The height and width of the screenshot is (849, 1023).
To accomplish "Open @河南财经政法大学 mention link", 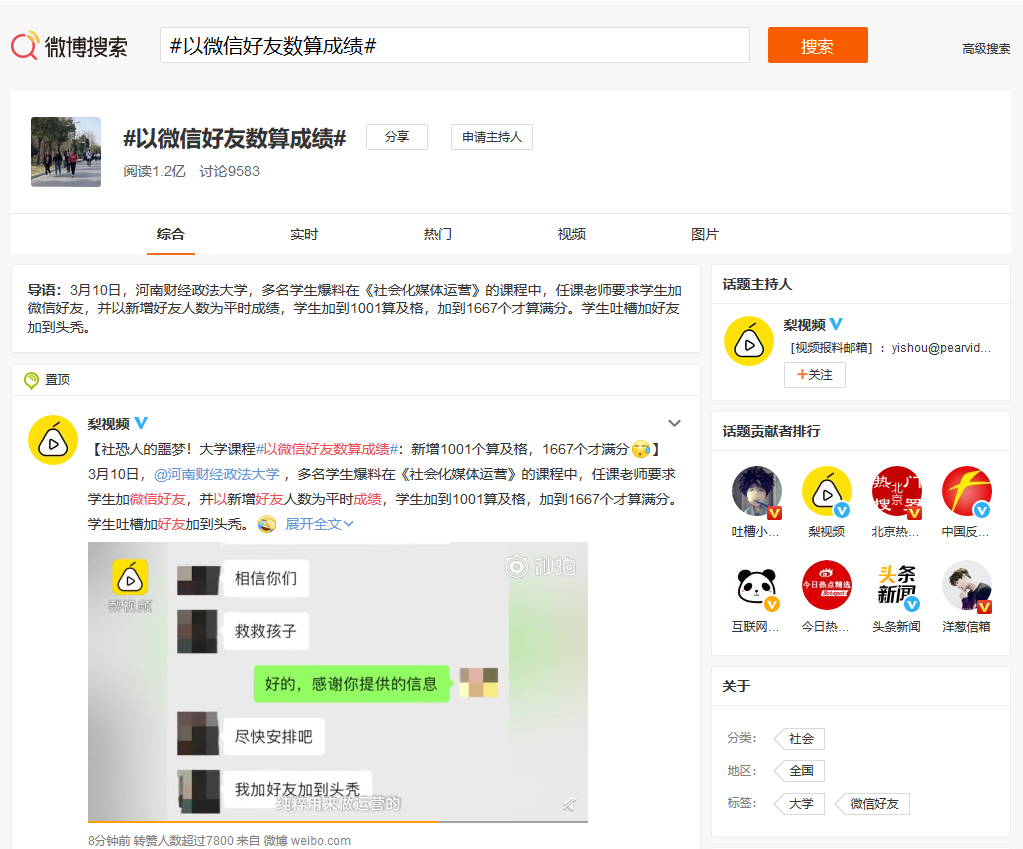I will click(x=217, y=474).
